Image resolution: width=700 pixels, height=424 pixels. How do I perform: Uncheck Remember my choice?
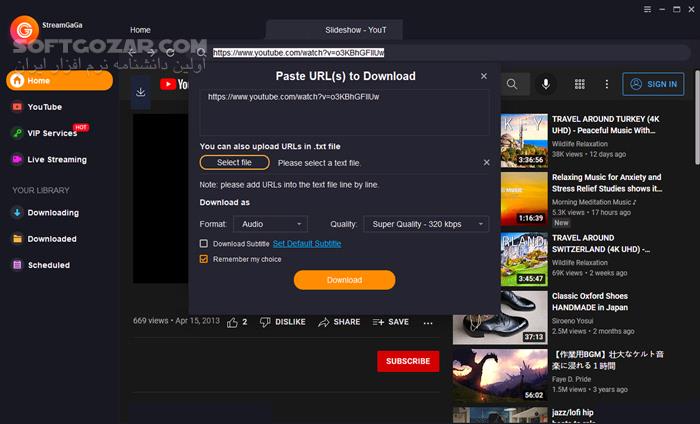pos(204,259)
